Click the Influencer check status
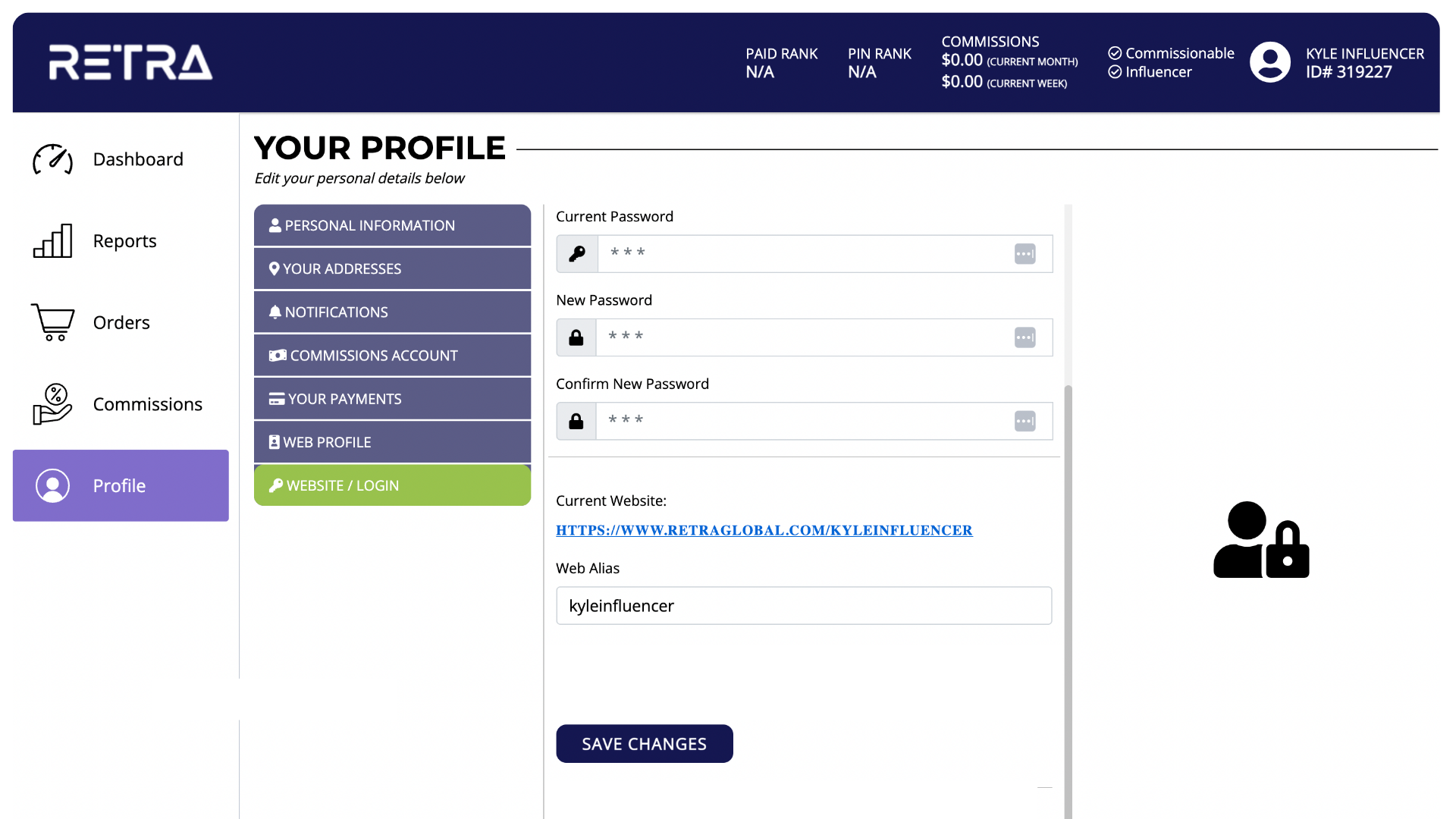The width and height of the screenshot is (1456, 819). click(1150, 72)
